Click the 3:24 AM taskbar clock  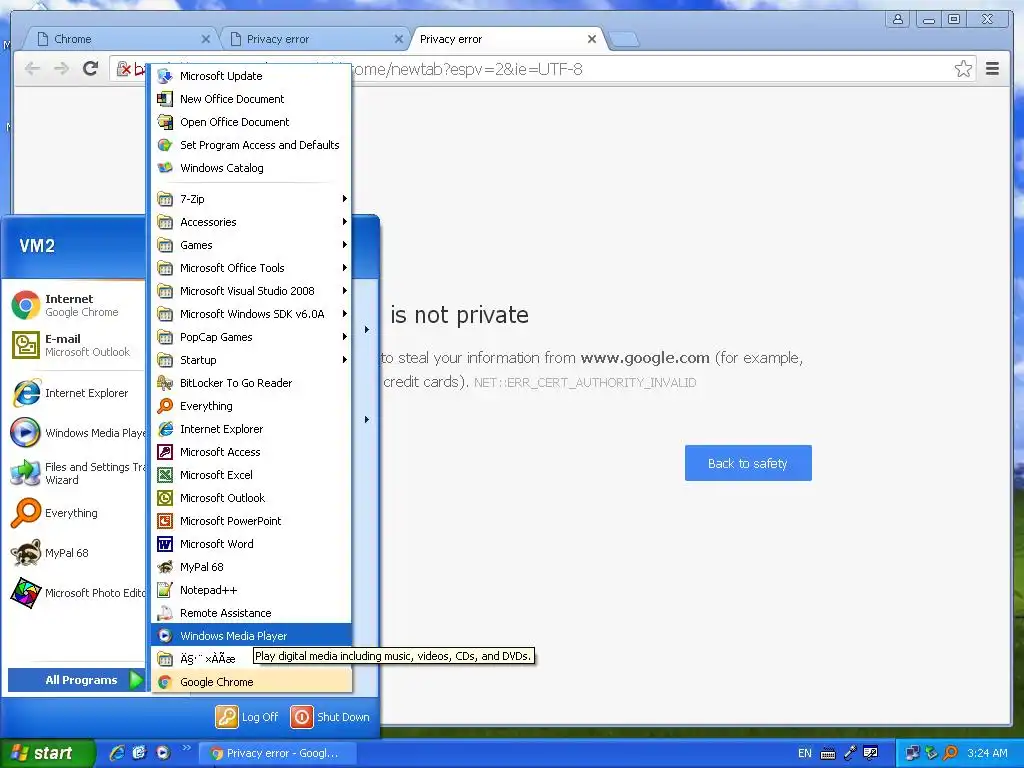coord(987,753)
